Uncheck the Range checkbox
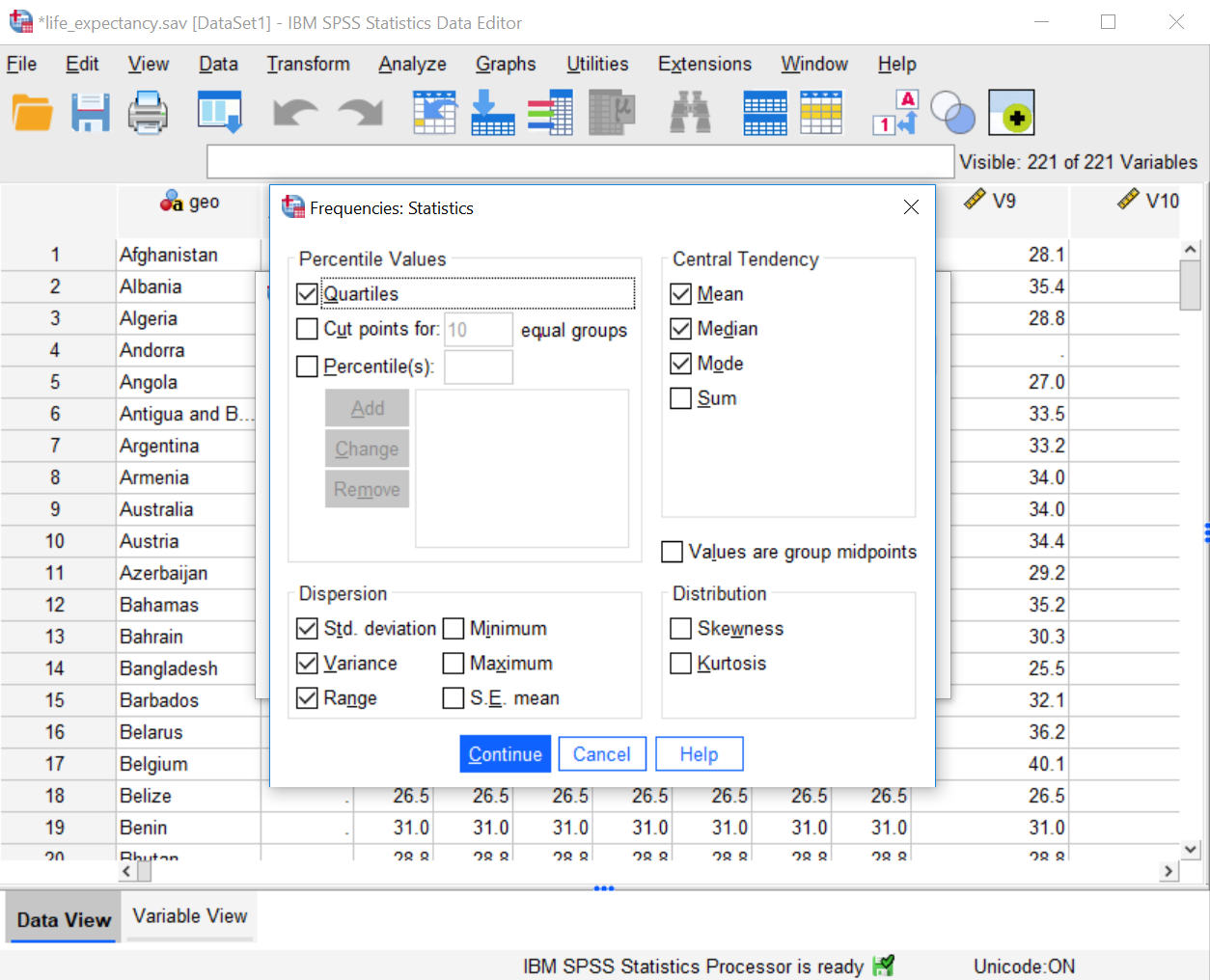Image resolution: width=1210 pixels, height=980 pixels. (x=307, y=698)
